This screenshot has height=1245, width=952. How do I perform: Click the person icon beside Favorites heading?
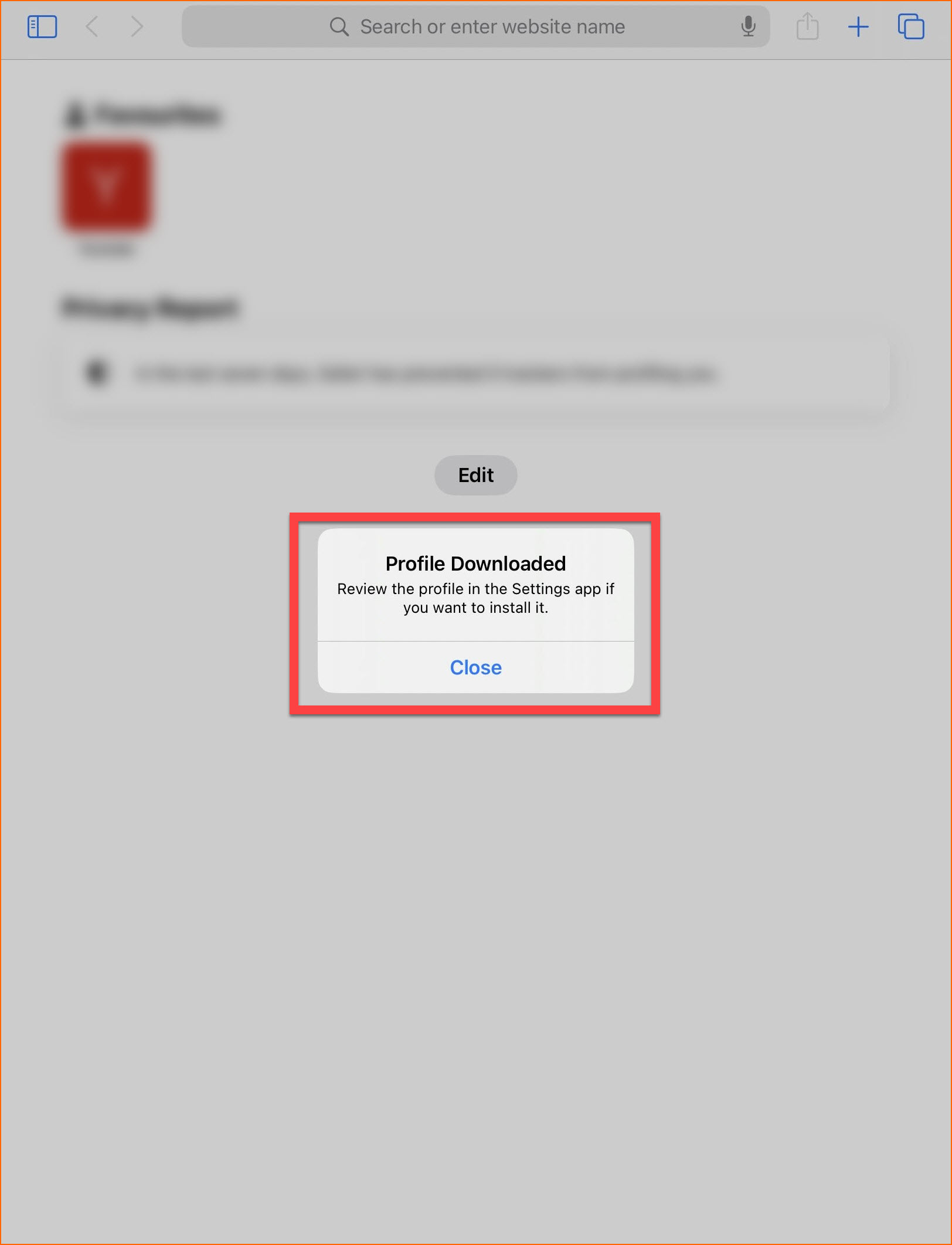pyautogui.click(x=74, y=114)
